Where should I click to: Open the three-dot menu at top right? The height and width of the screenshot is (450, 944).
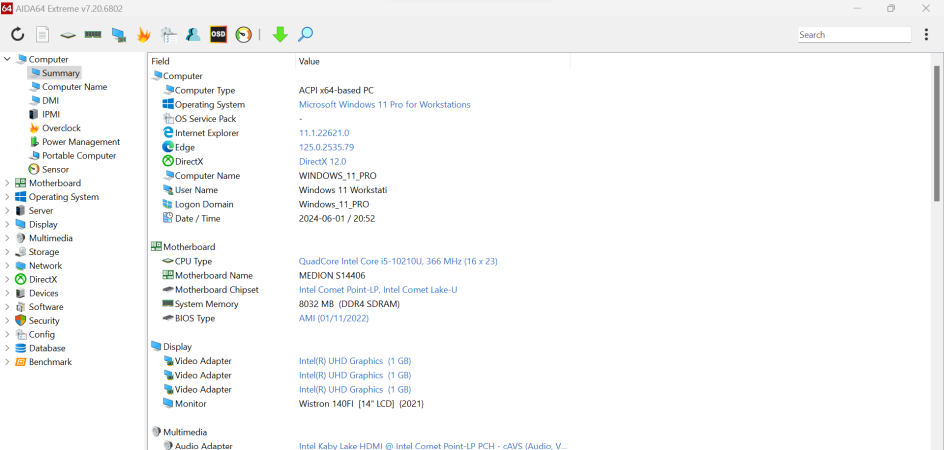point(926,34)
